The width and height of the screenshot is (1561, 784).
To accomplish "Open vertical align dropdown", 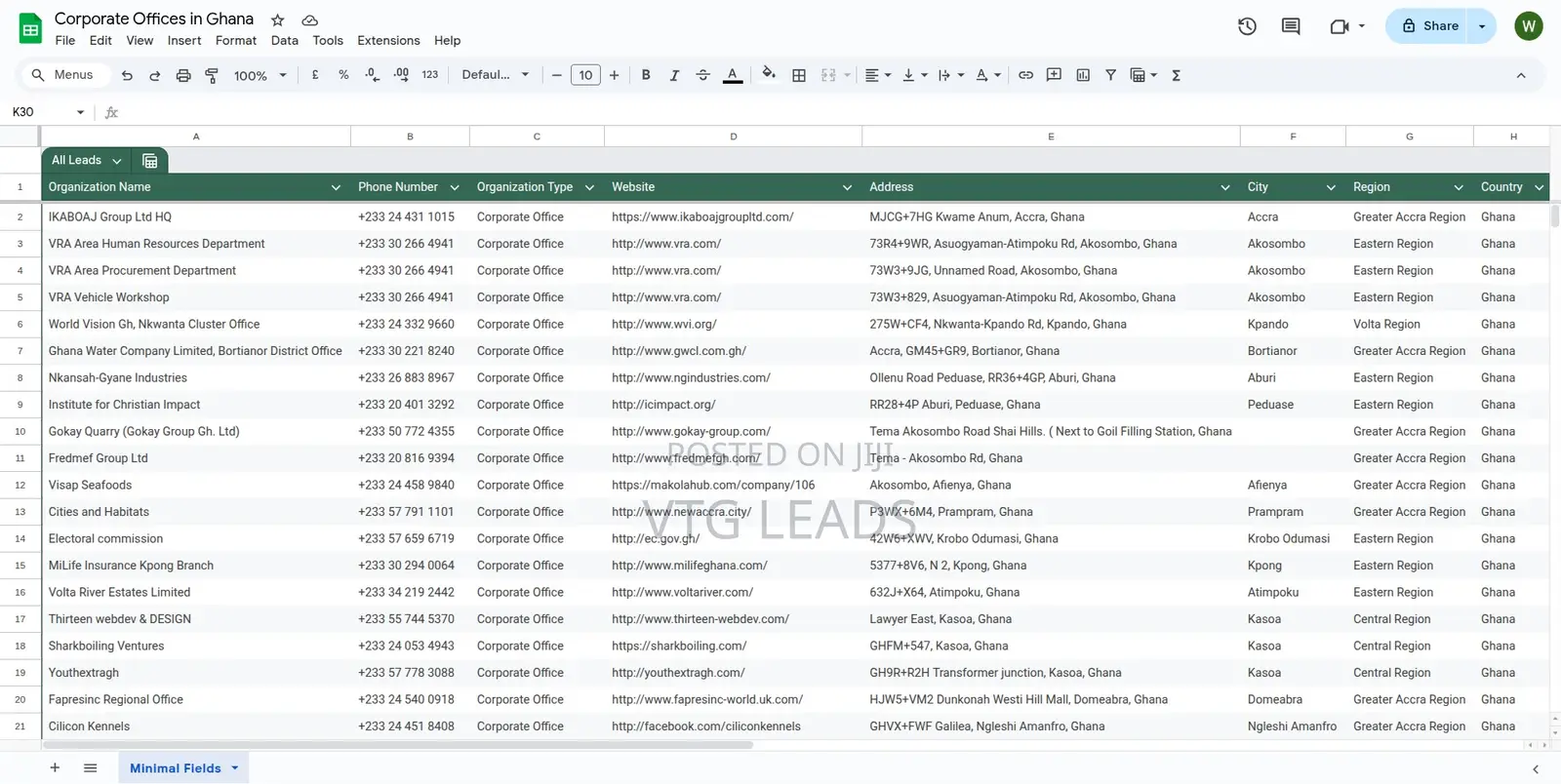I will 914,75.
